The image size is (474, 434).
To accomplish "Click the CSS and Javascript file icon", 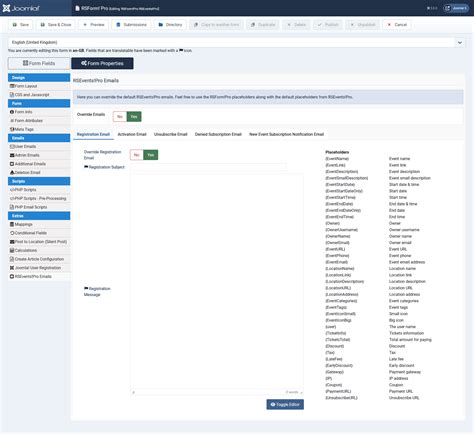I will point(12,95).
